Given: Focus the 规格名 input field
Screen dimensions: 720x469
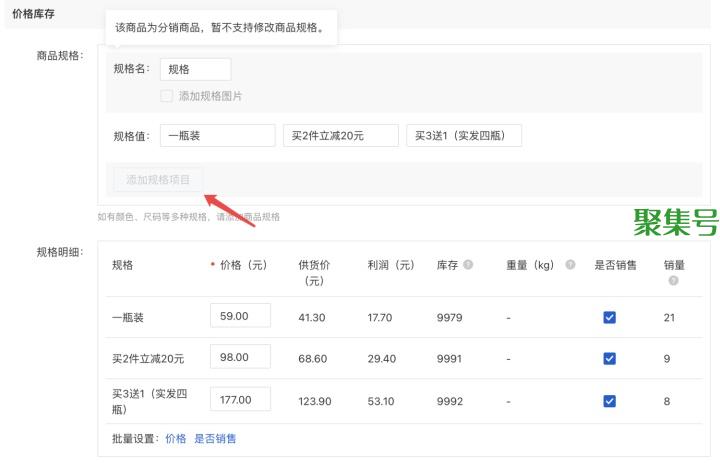Looking at the screenshot, I should click(195, 69).
